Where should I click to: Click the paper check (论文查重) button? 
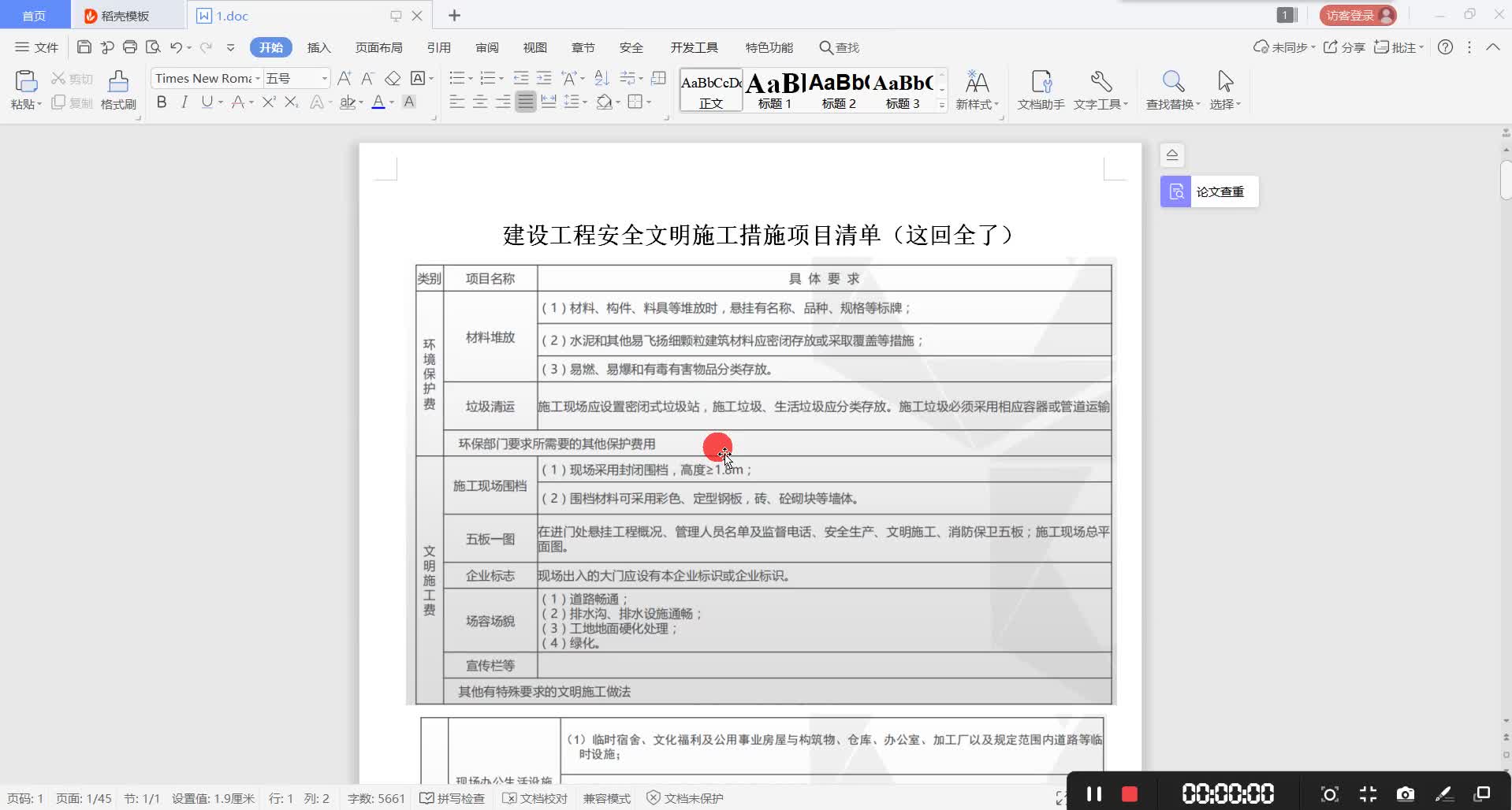coord(1209,191)
